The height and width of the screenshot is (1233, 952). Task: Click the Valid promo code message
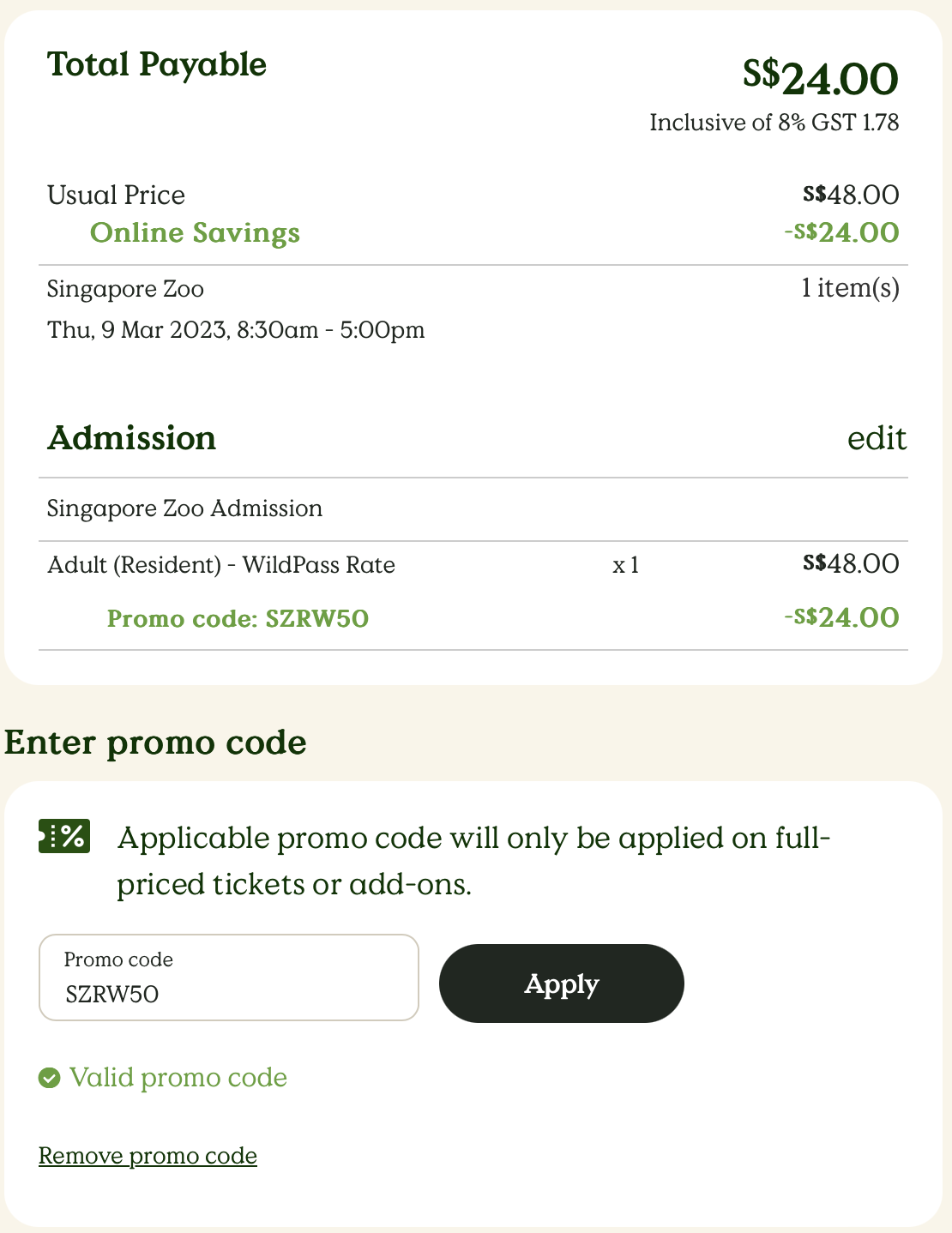coord(178,1078)
